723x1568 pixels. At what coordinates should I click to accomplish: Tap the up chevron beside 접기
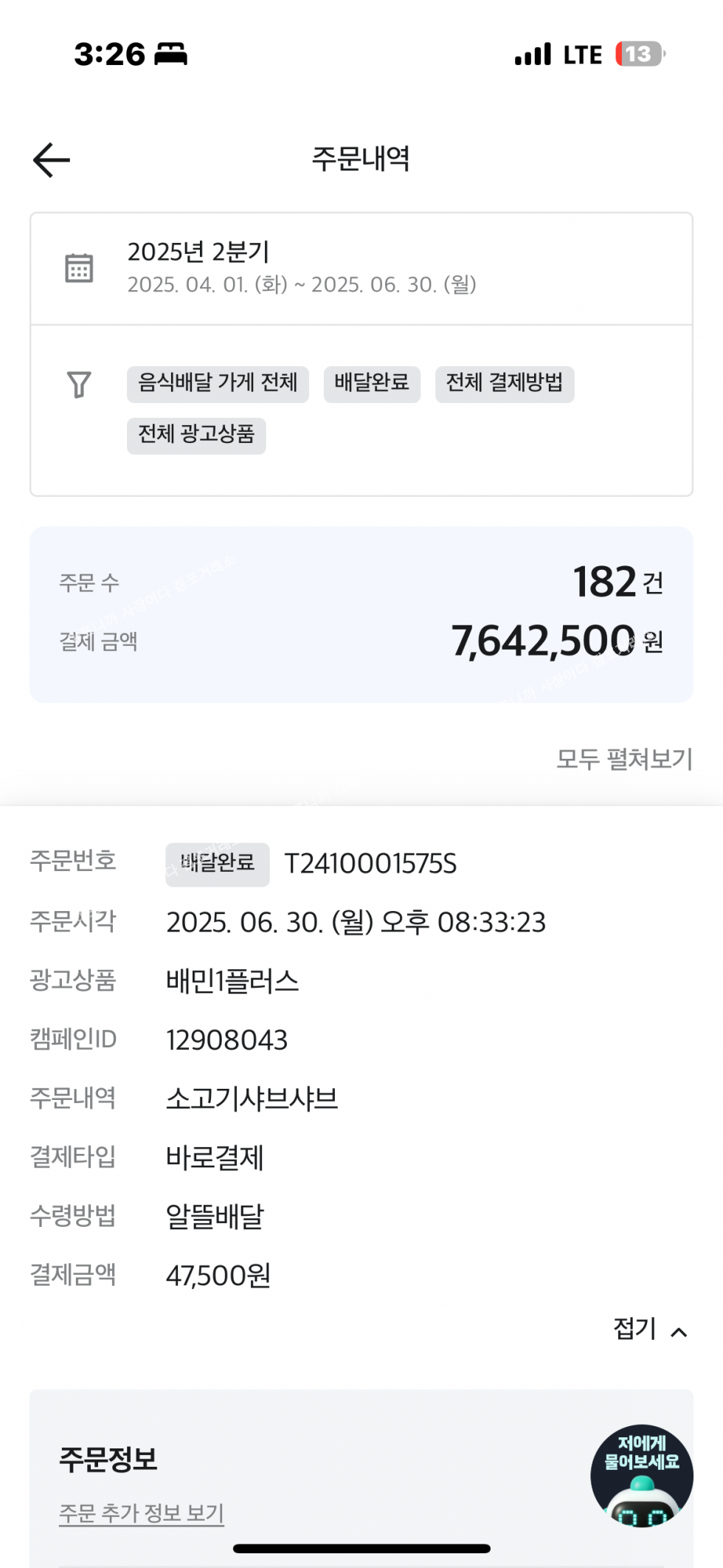click(679, 1333)
